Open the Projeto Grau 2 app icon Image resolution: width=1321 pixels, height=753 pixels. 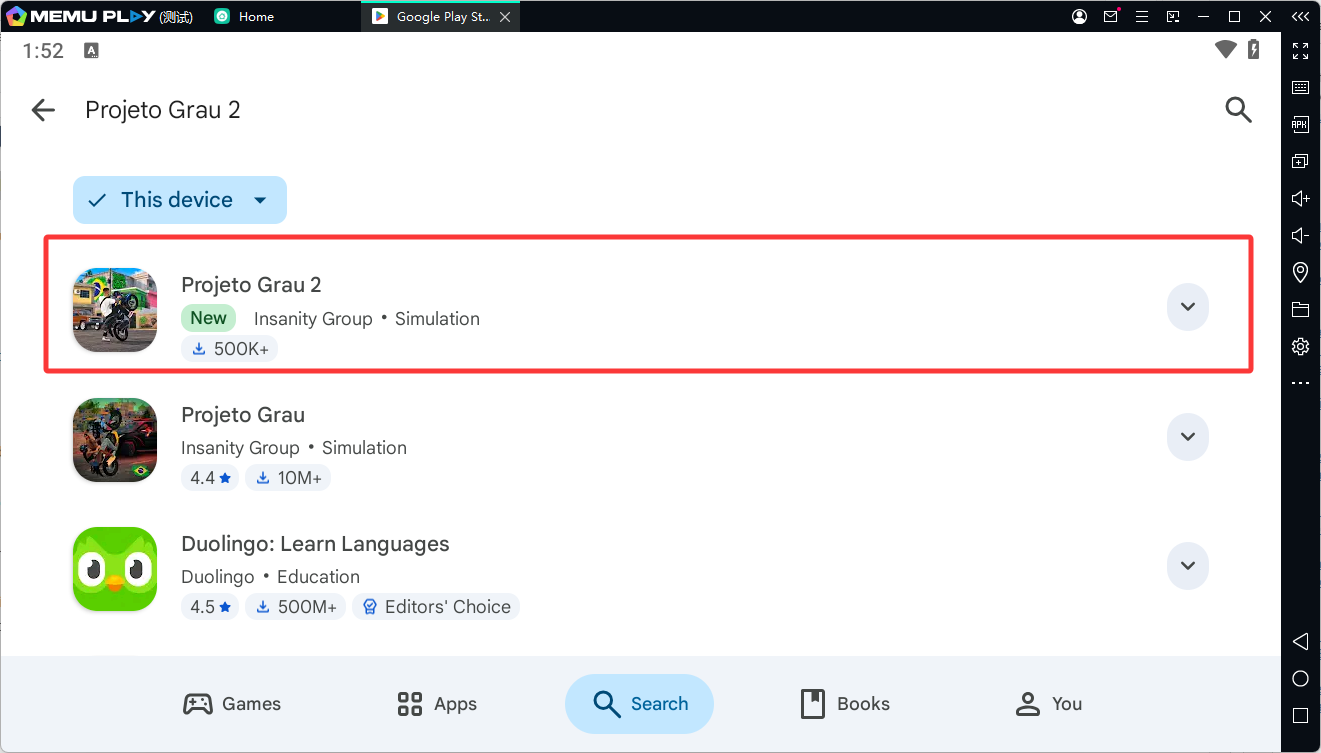(x=115, y=309)
